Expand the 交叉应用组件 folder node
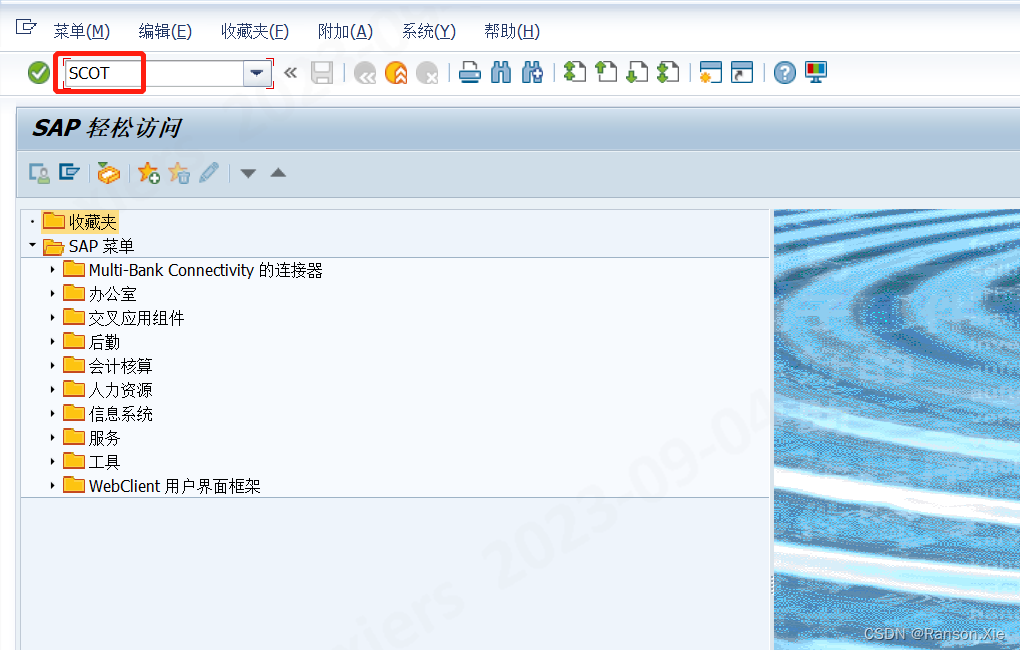This screenshot has height=650, width=1020. click(x=53, y=318)
